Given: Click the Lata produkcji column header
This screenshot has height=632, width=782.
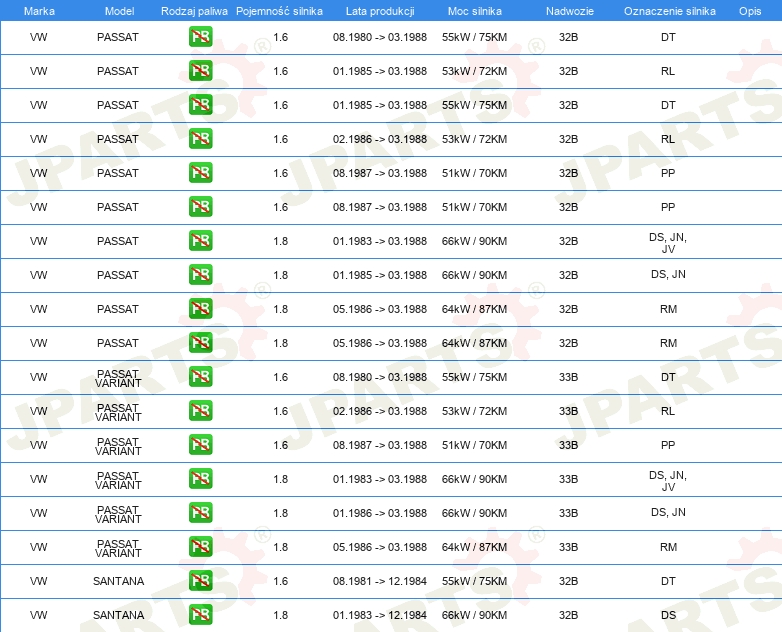Looking at the screenshot, I should point(380,11).
